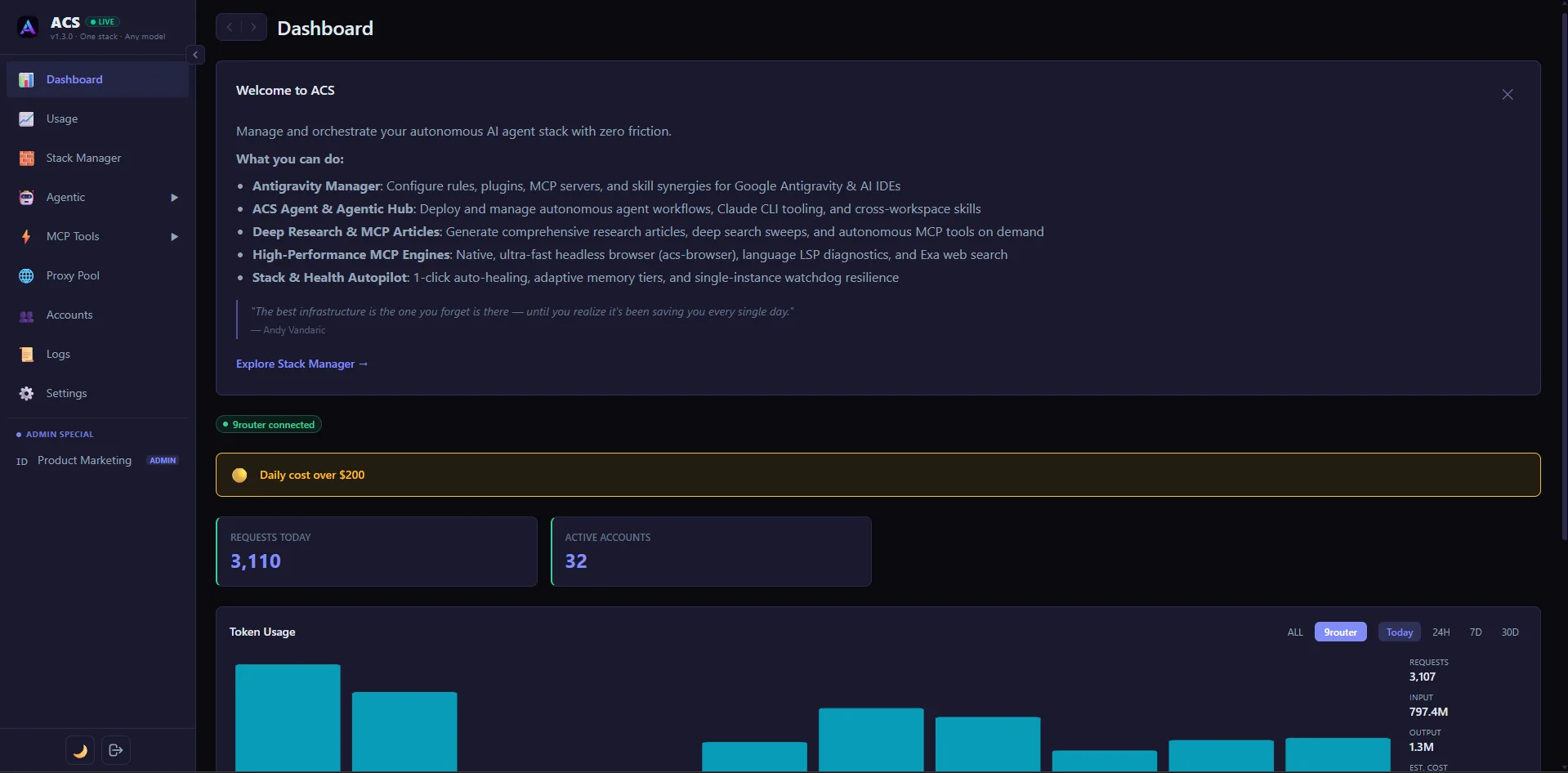
Task: Open the Accounts page
Action: point(97,315)
